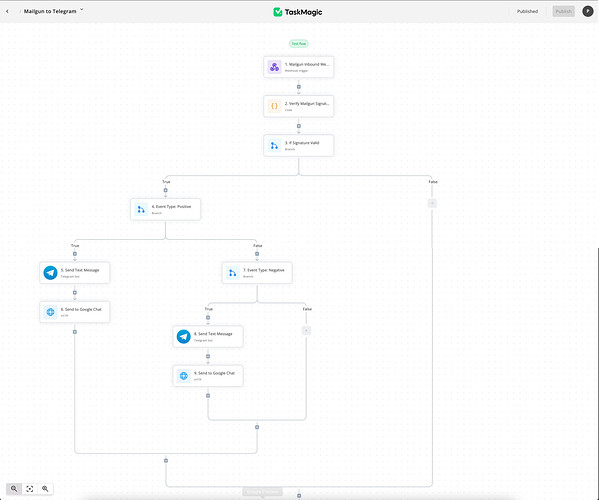Image resolution: width=599 pixels, height=500 pixels.
Task: Zoom out using the minus magnifier icon
Action: tap(14, 489)
